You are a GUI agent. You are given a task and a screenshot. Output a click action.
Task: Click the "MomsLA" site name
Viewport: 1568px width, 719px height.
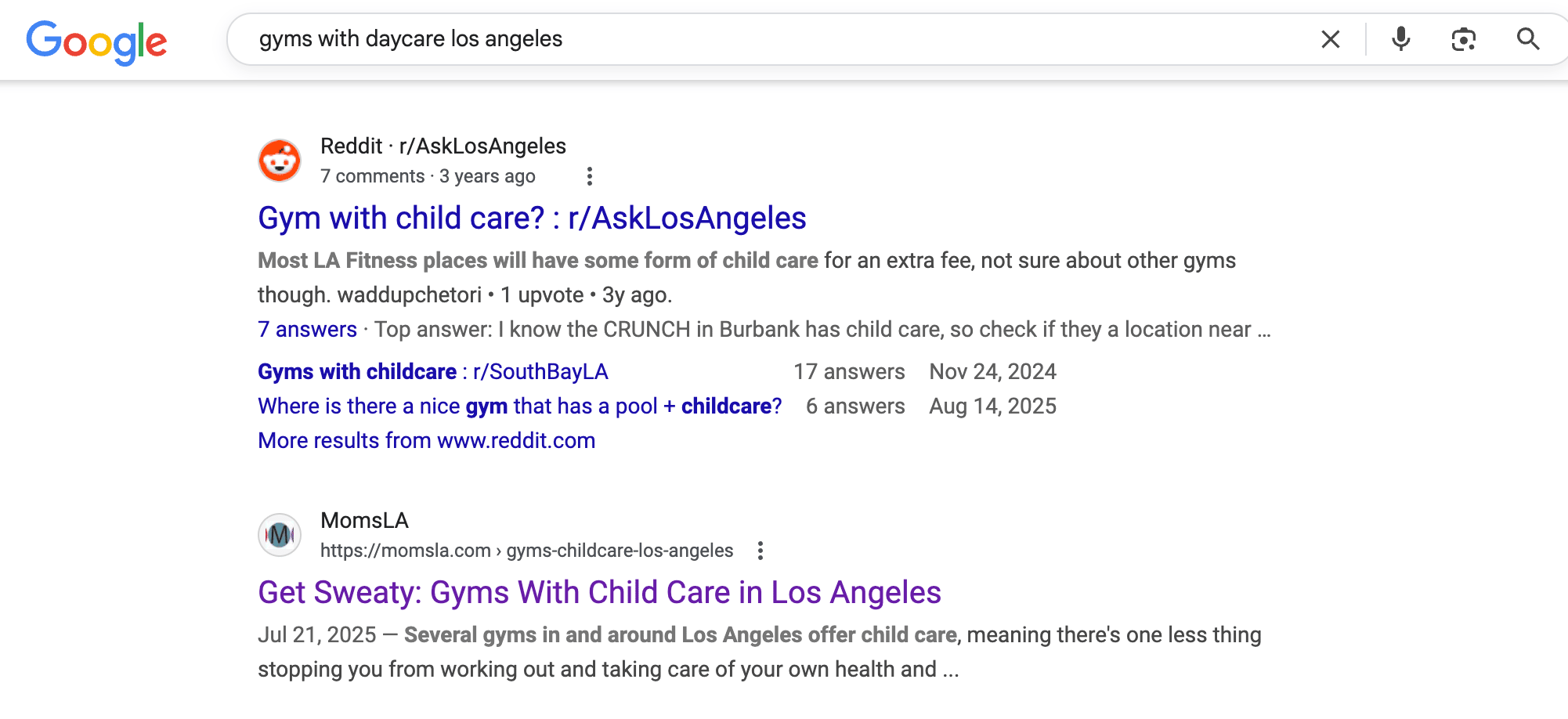click(364, 521)
